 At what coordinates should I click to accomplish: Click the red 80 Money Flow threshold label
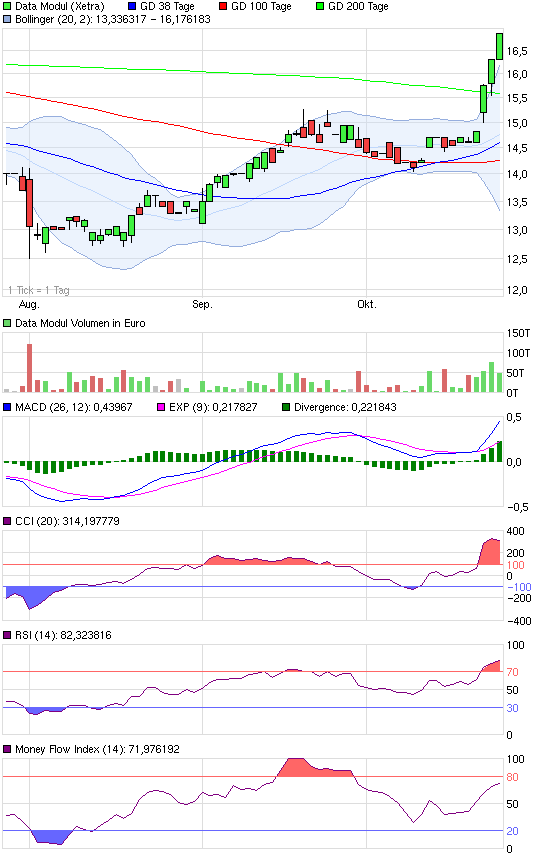click(x=512, y=777)
